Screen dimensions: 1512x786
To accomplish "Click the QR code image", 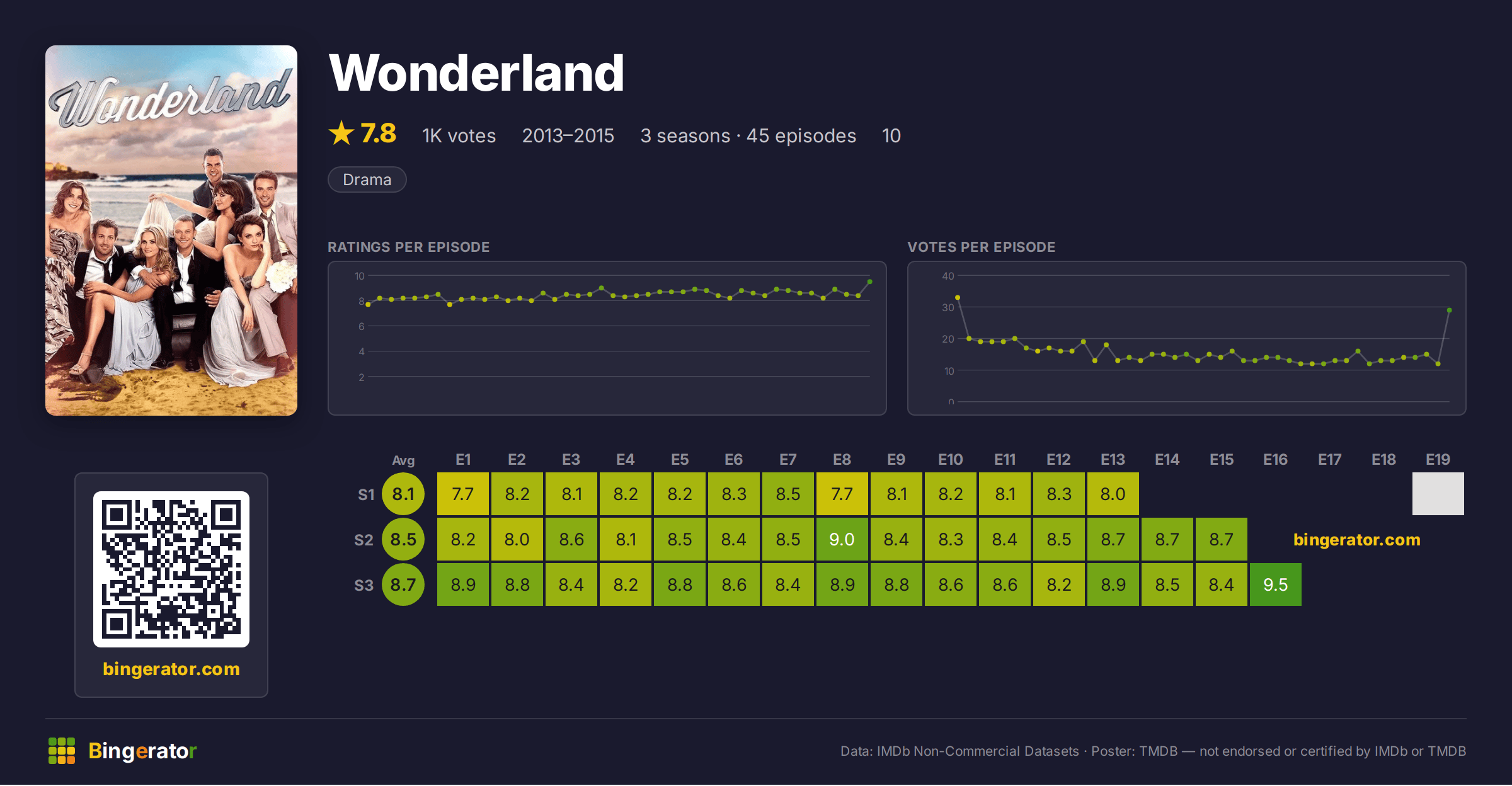I will point(171,569).
